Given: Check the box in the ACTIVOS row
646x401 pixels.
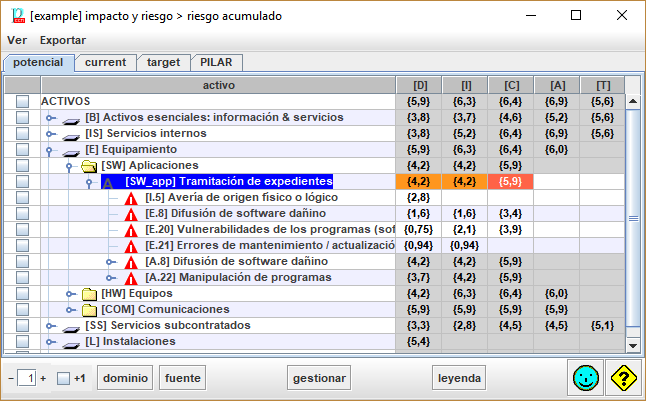Looking at the screenshot, I should tap(22, 102).
